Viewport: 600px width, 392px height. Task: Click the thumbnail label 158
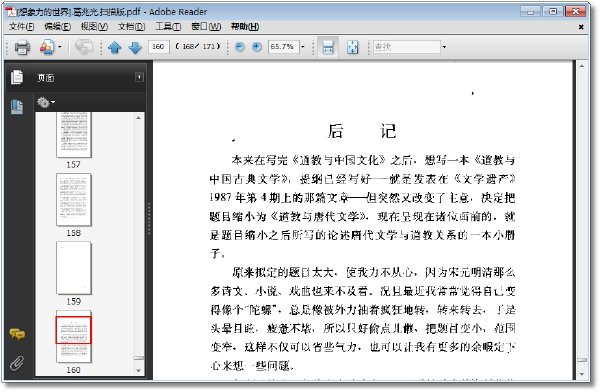[73, 233]
